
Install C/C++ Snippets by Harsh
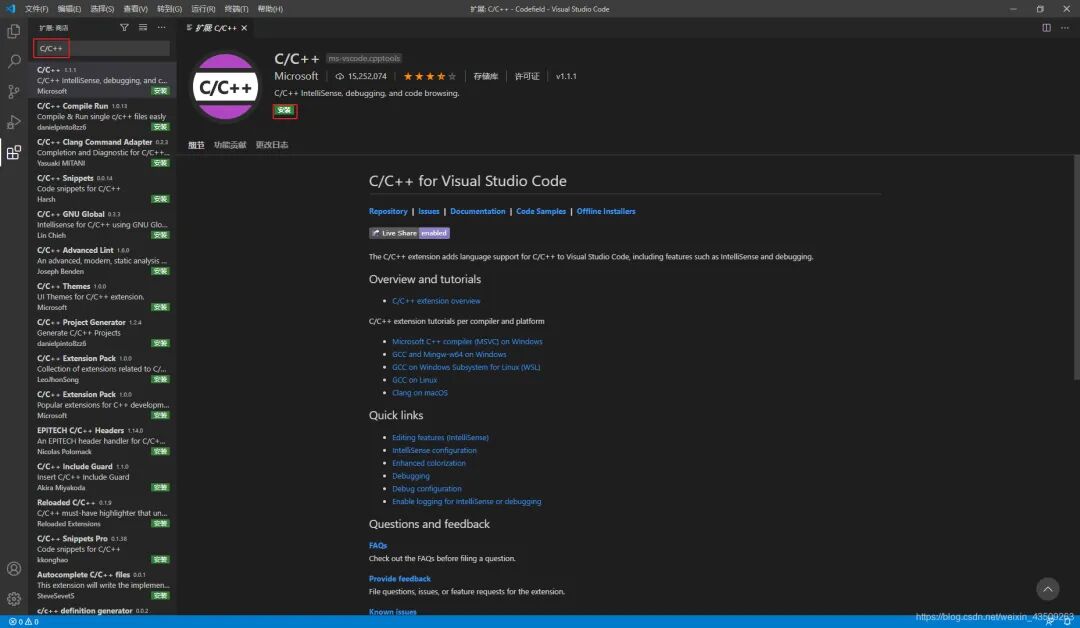click(x=160, y=200)
